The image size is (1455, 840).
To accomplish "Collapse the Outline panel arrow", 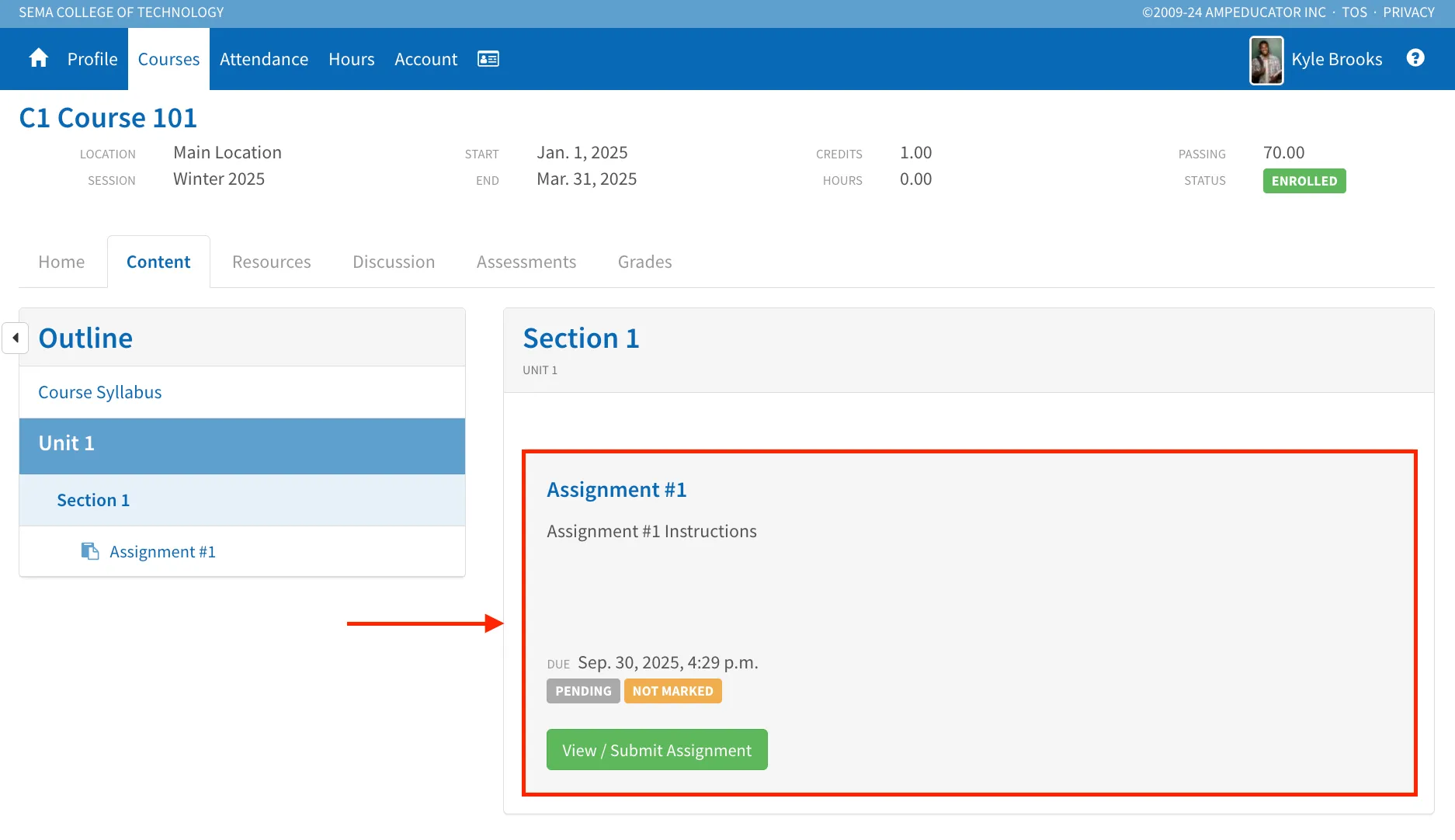I will (x=16, y=338).
